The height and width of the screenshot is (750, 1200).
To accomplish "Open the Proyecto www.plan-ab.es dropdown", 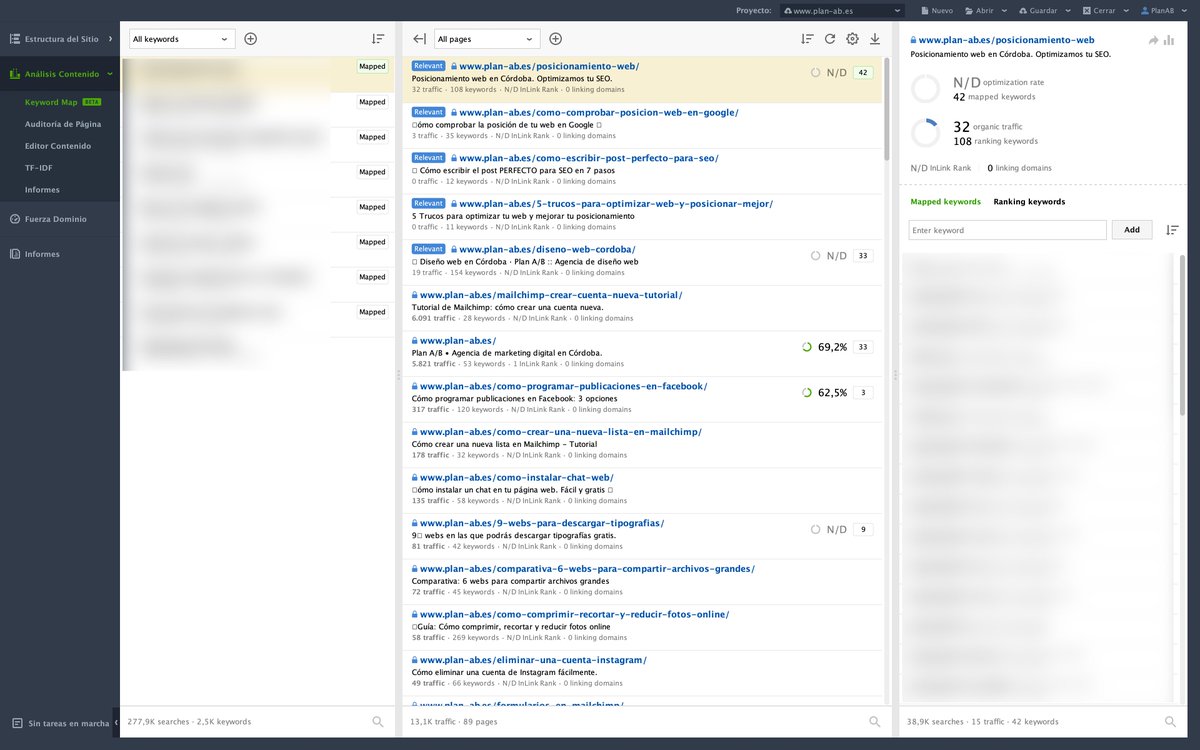I will [842, 10].
